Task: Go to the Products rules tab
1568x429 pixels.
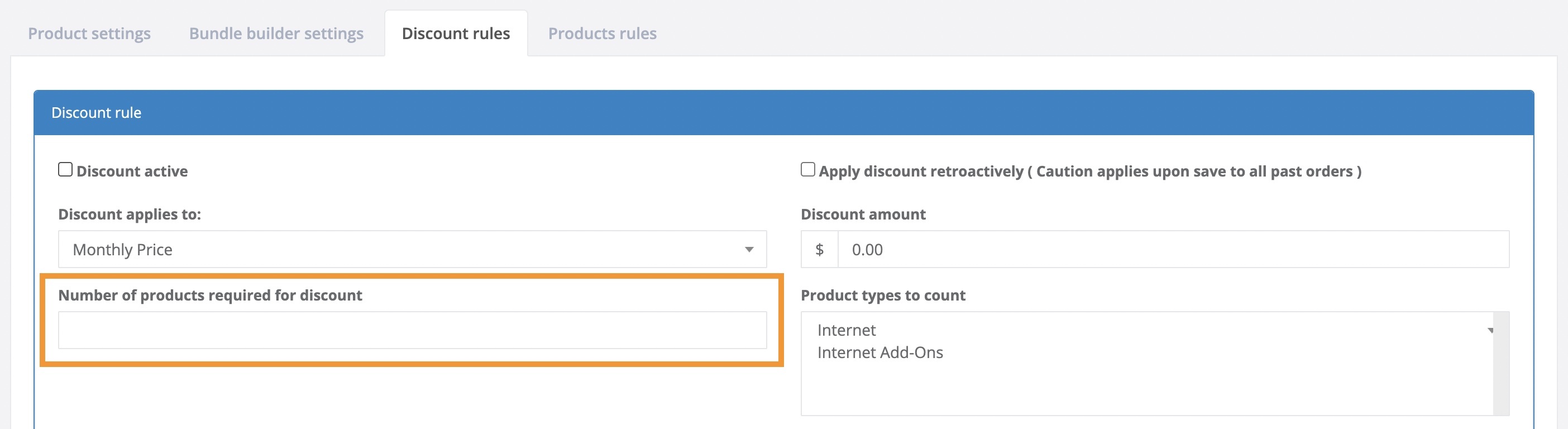Action: pos(602,34)
